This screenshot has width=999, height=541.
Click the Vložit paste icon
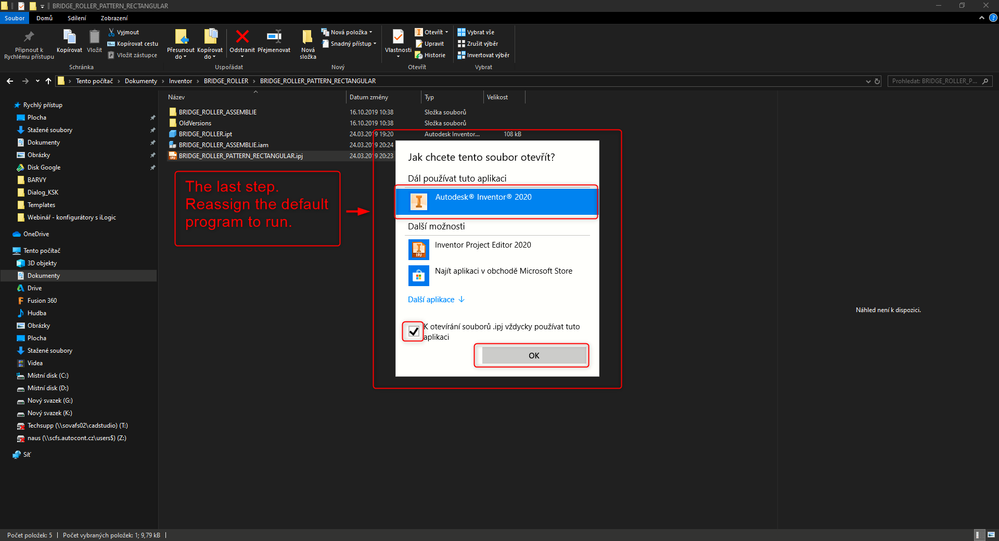pyautogui.click(x=94, y=38)
